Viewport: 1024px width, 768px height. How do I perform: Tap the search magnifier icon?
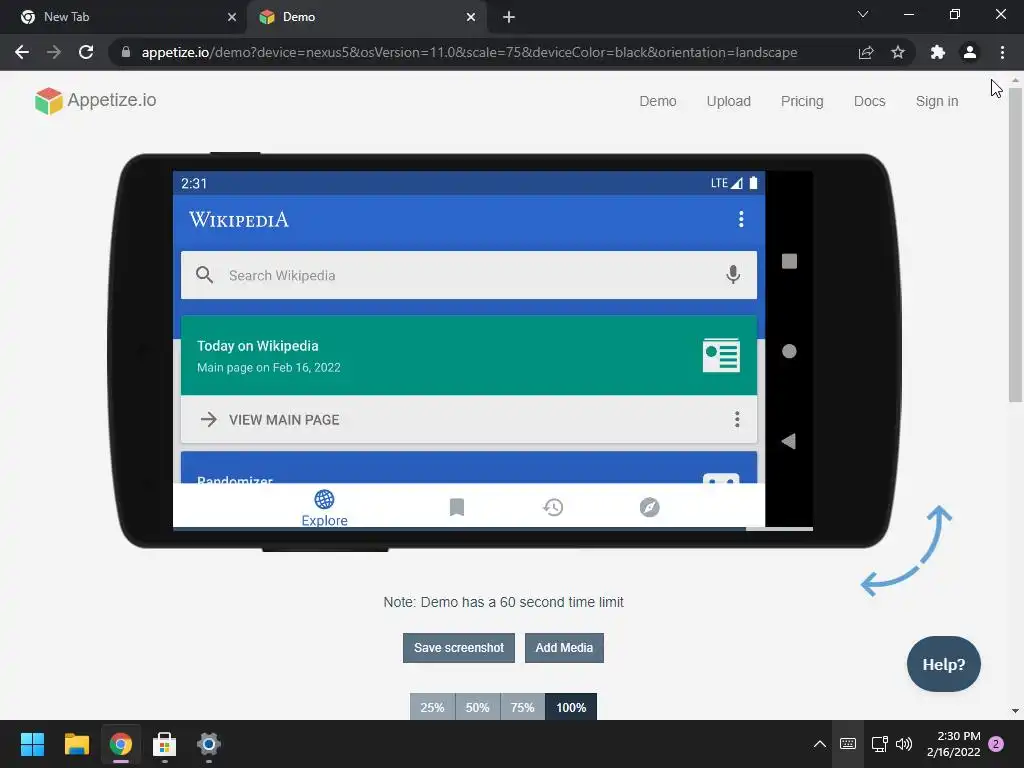click(x=204, y=275)
